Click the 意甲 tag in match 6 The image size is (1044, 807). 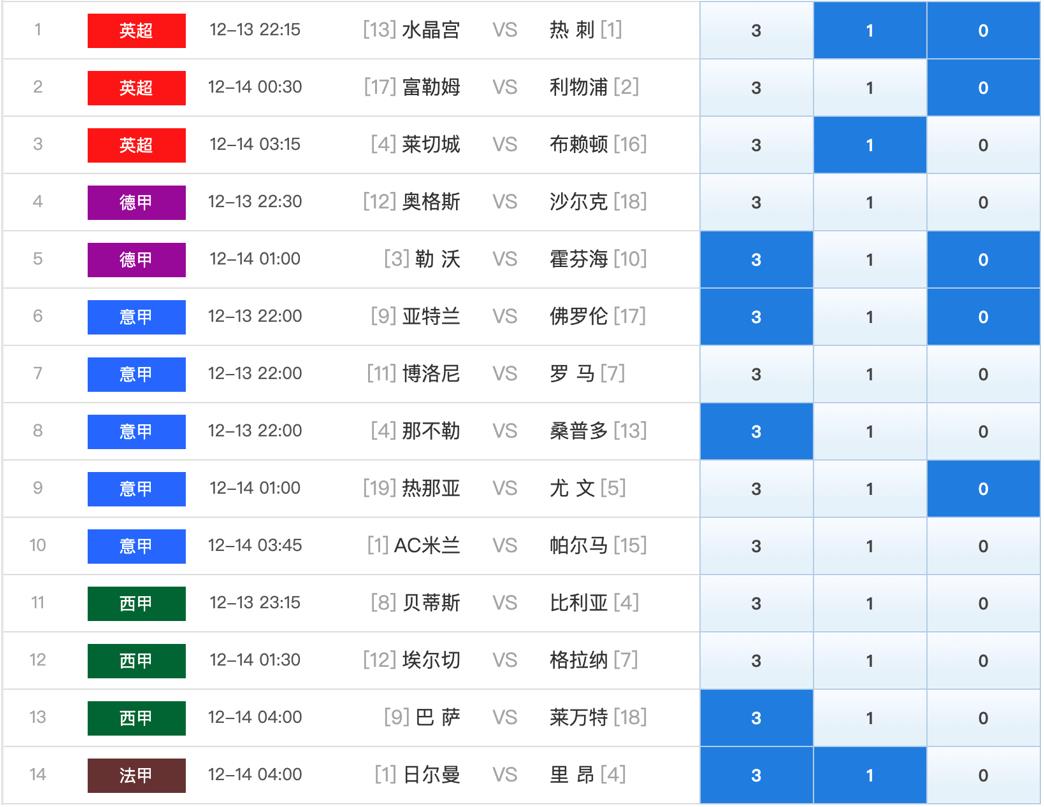(x=136, y=317)
